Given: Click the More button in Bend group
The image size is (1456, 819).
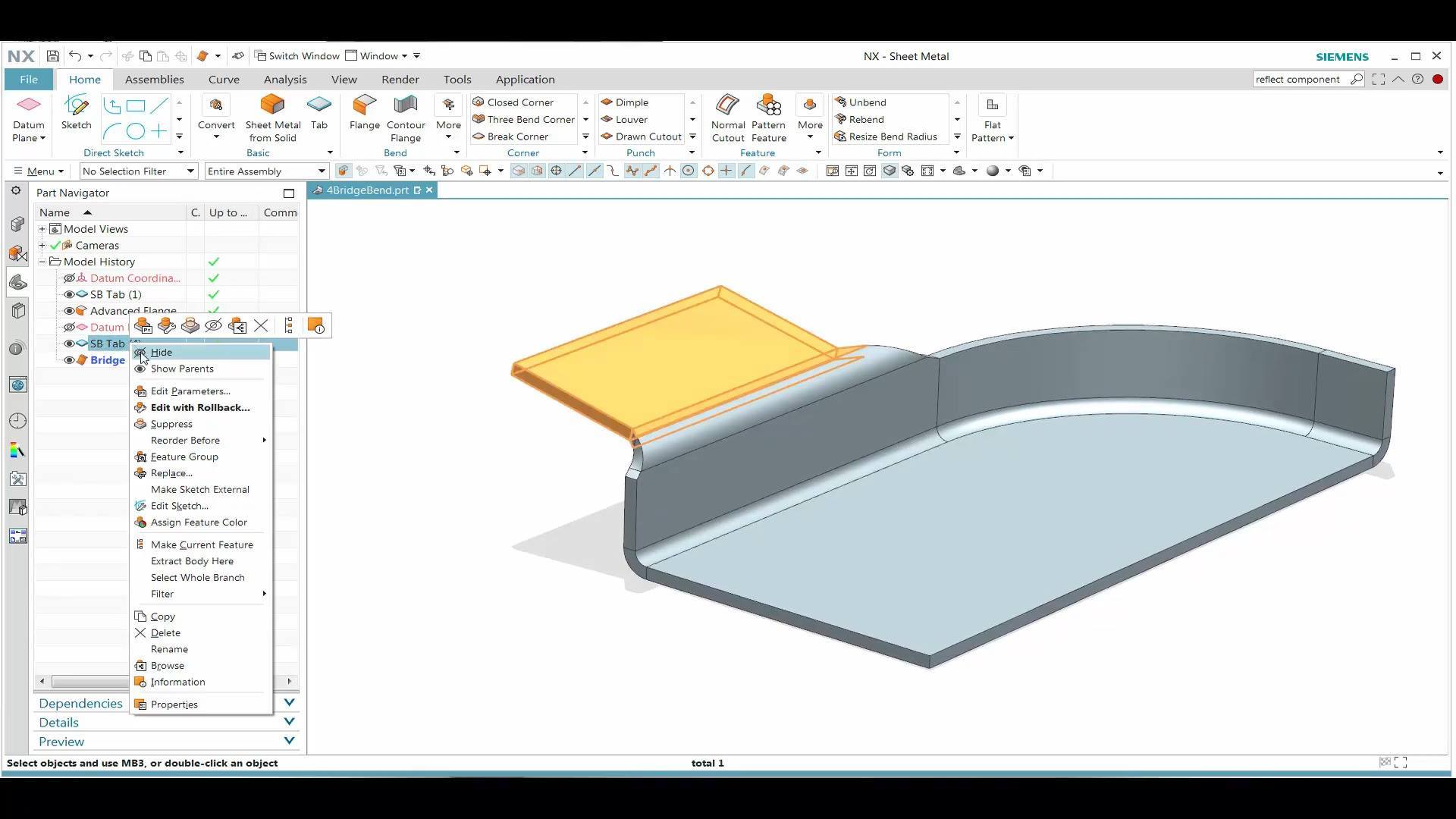Looking at the screenshot, I should click(x=448, y=118).
